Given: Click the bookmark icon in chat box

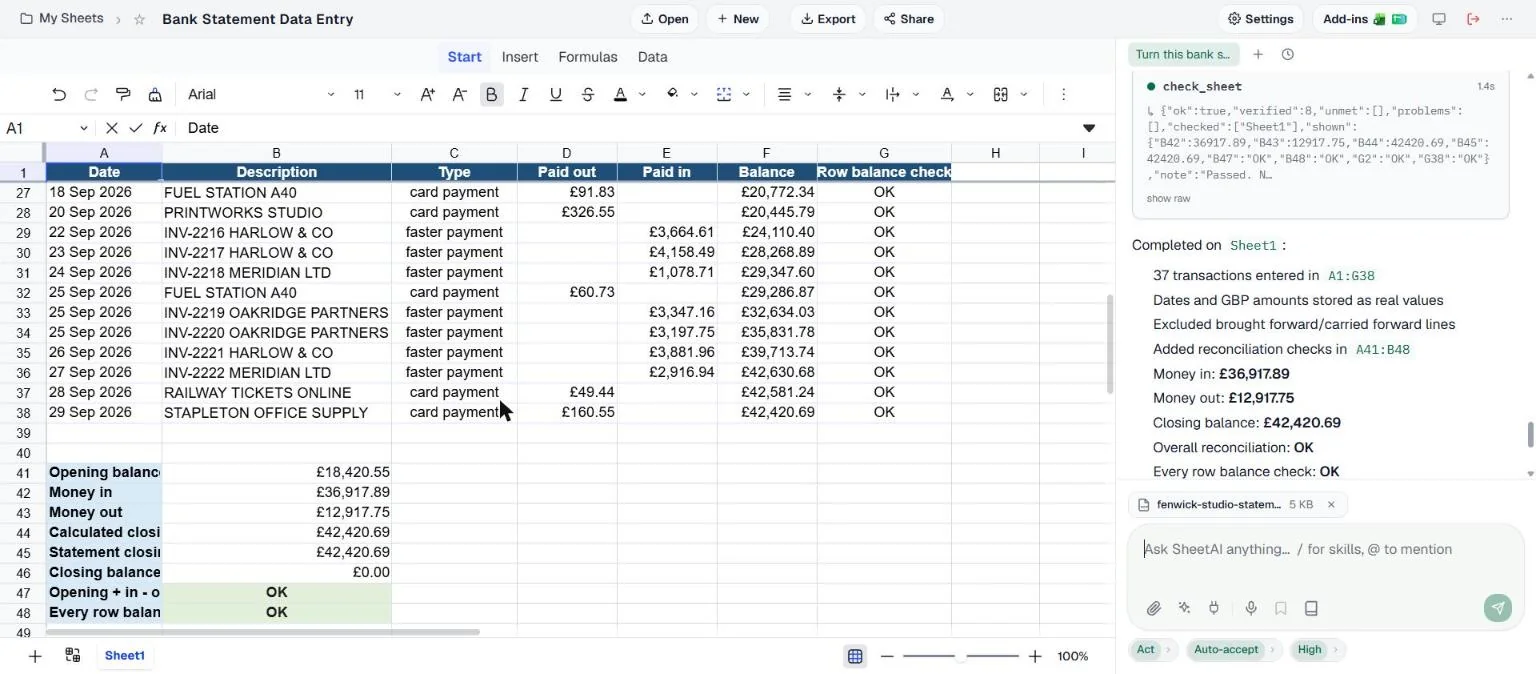Looking at the screenshot, I should 1281,608.
